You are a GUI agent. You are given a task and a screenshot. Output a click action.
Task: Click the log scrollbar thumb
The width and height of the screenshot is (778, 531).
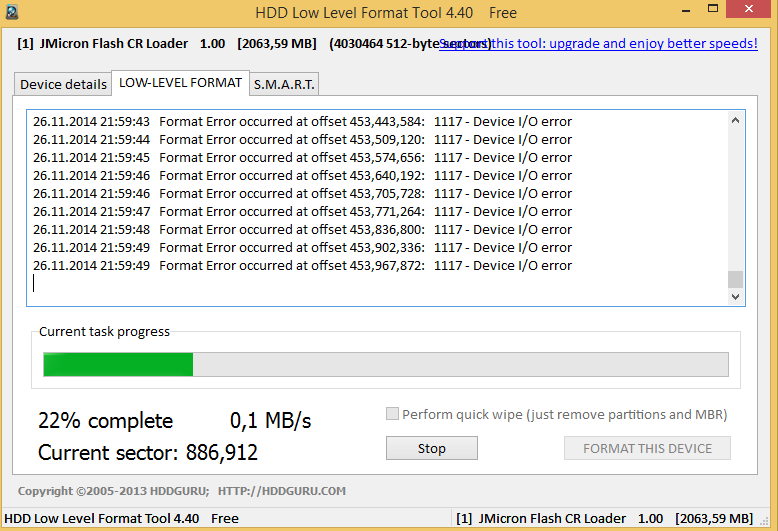click(736, 279)
